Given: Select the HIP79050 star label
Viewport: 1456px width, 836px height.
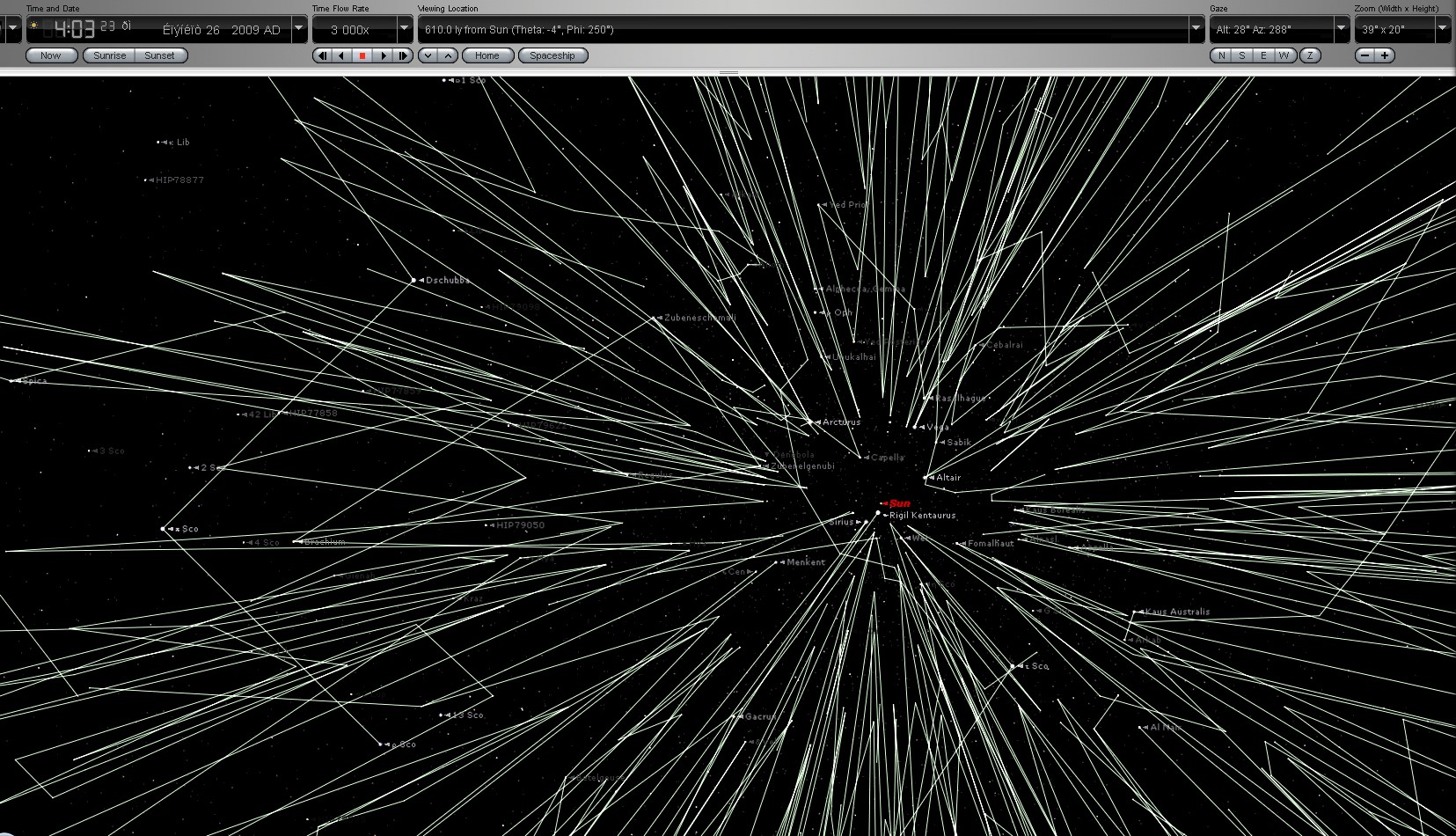Looking at the screenshot, I should 520,525.
